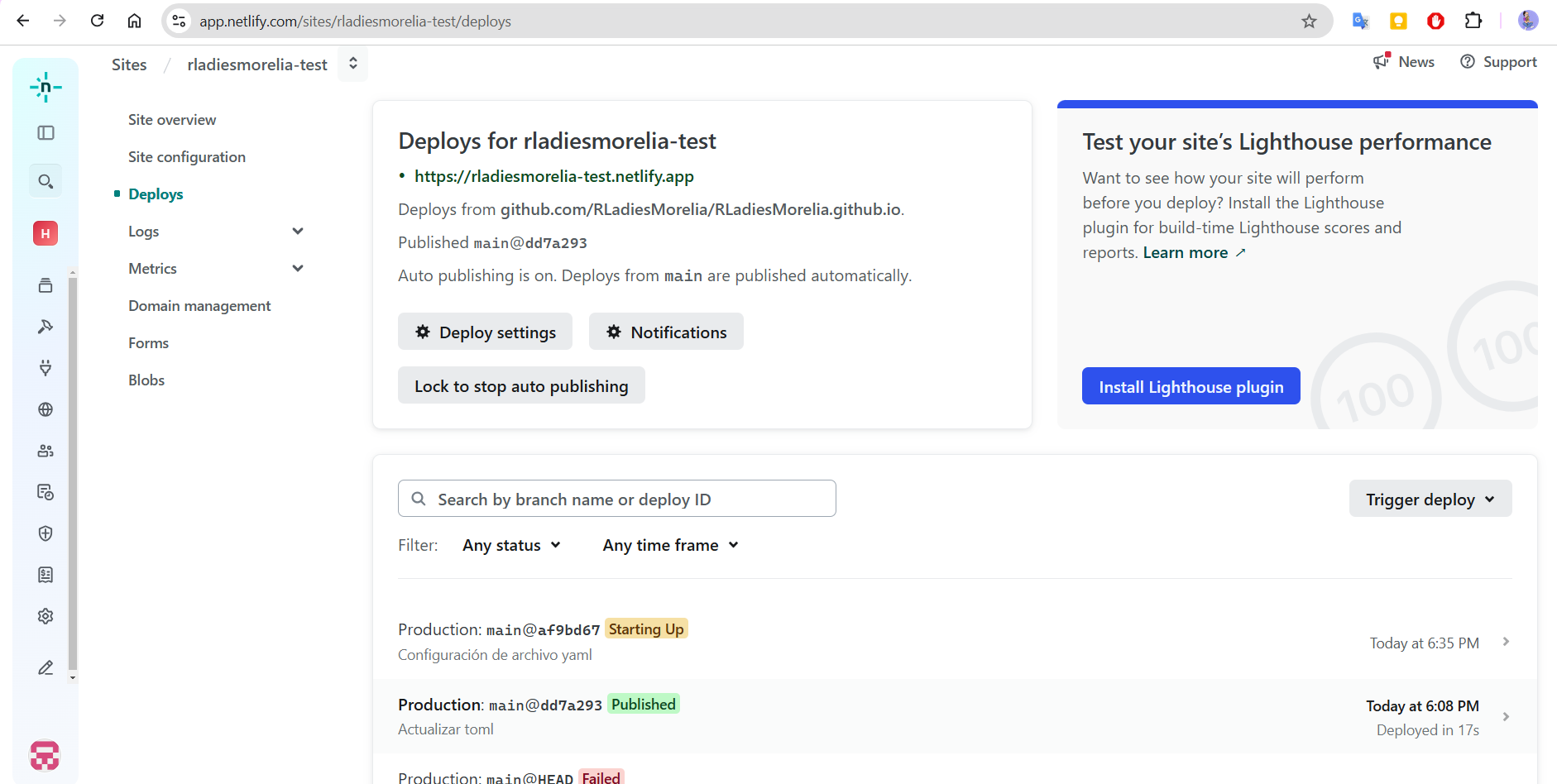1557x784 pixels.
Task: Select the red H team avatar
Action: (46, 233)
